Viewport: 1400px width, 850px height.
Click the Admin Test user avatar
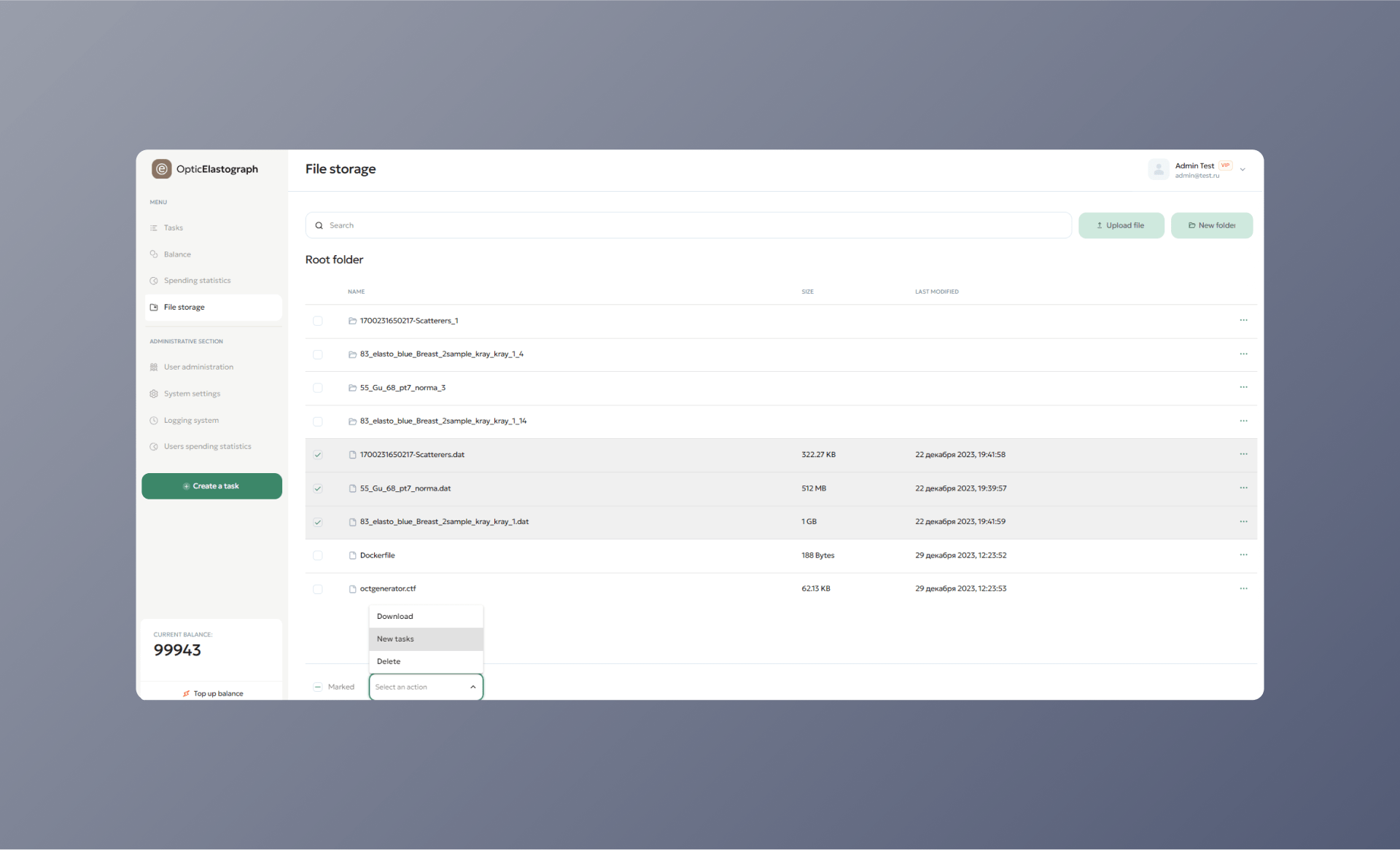pyautogui.click(x=1158, y=169)
